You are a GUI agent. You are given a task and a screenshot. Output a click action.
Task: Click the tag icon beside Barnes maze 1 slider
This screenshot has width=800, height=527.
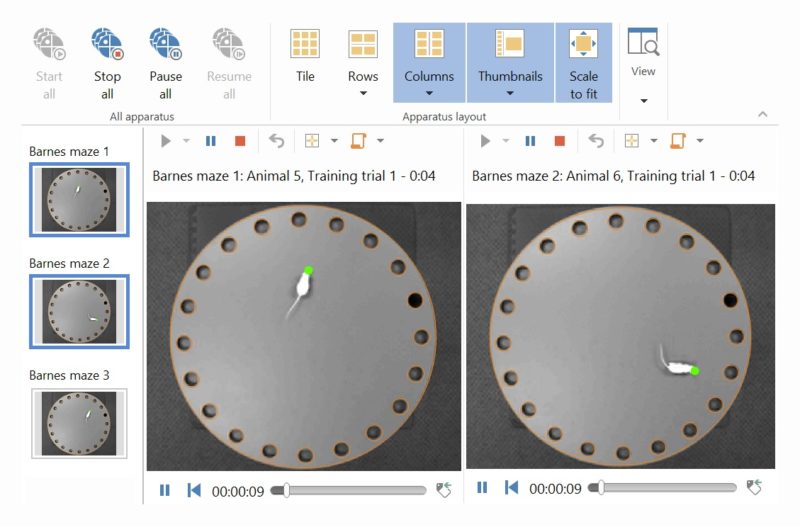pos(444,490)
